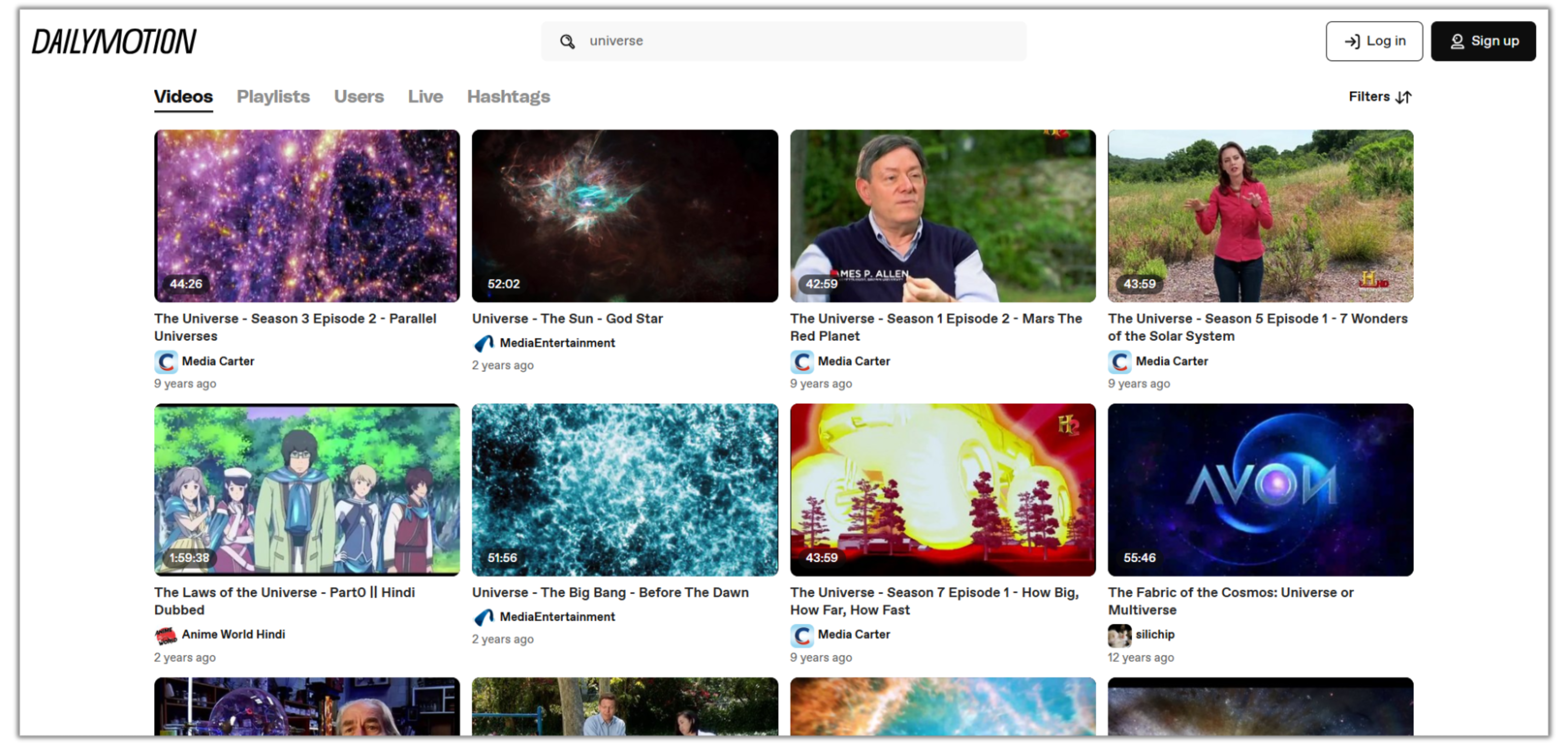
Task: Click Media Carter avatar under Mars Red Planet
Action: (x=802, y=362)
